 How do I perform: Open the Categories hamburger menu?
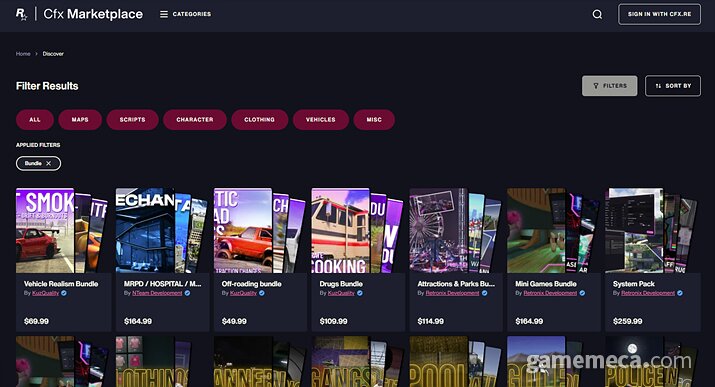click(x=185, y=14)
